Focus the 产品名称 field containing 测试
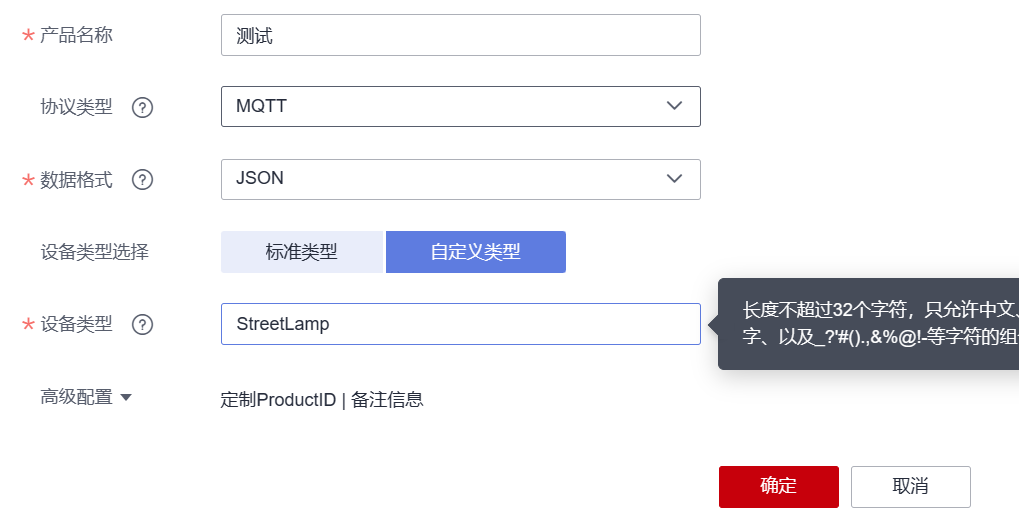Screen dimensions: 1019x521 tap(460, 36)
